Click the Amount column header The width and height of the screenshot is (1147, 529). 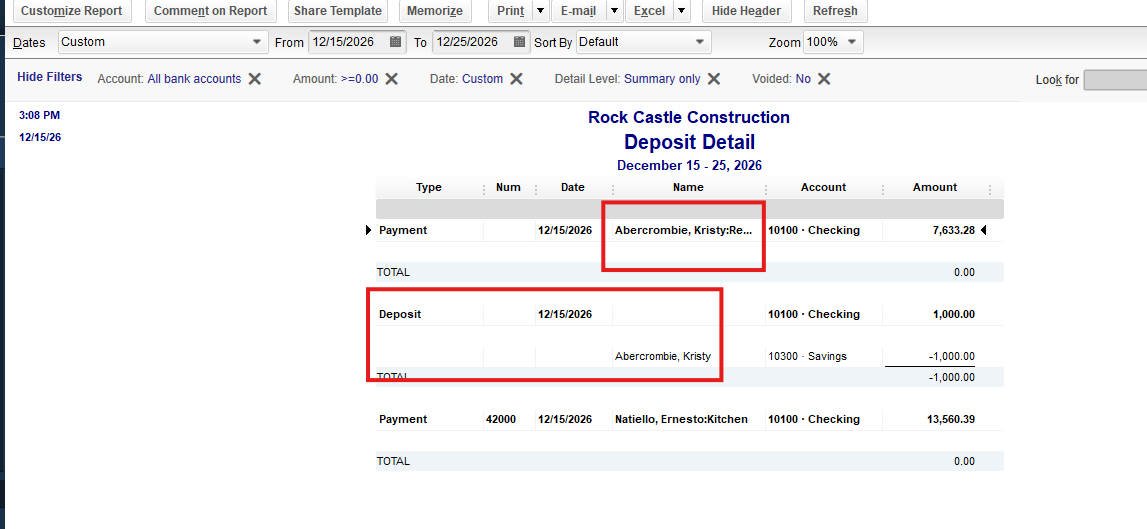[x=935, y=187]
